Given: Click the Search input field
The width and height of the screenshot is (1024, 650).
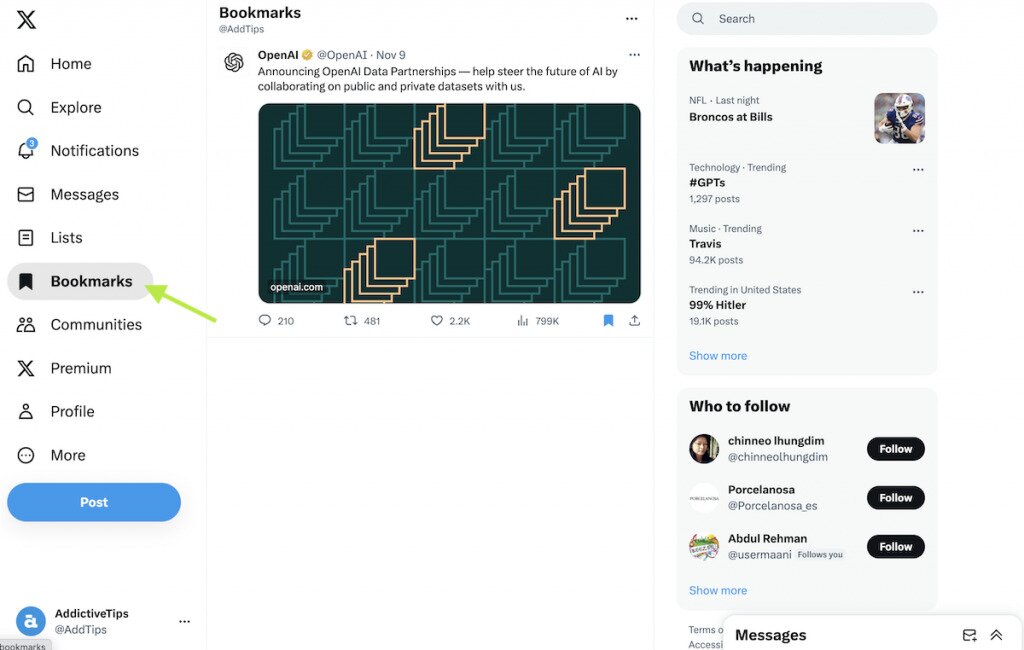Looking at the screenshot, I should pos(806,18).
